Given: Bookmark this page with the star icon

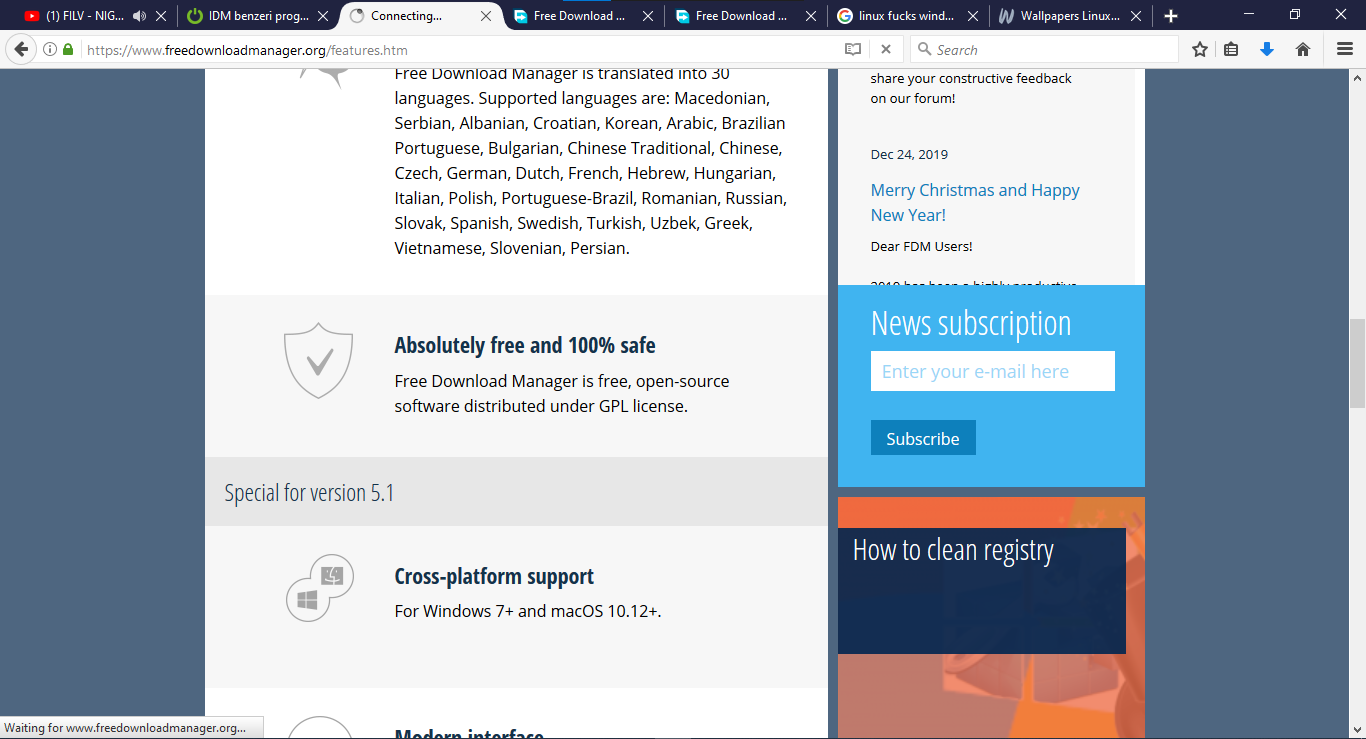Looking at the screenshot, I should click(1200, 49).
